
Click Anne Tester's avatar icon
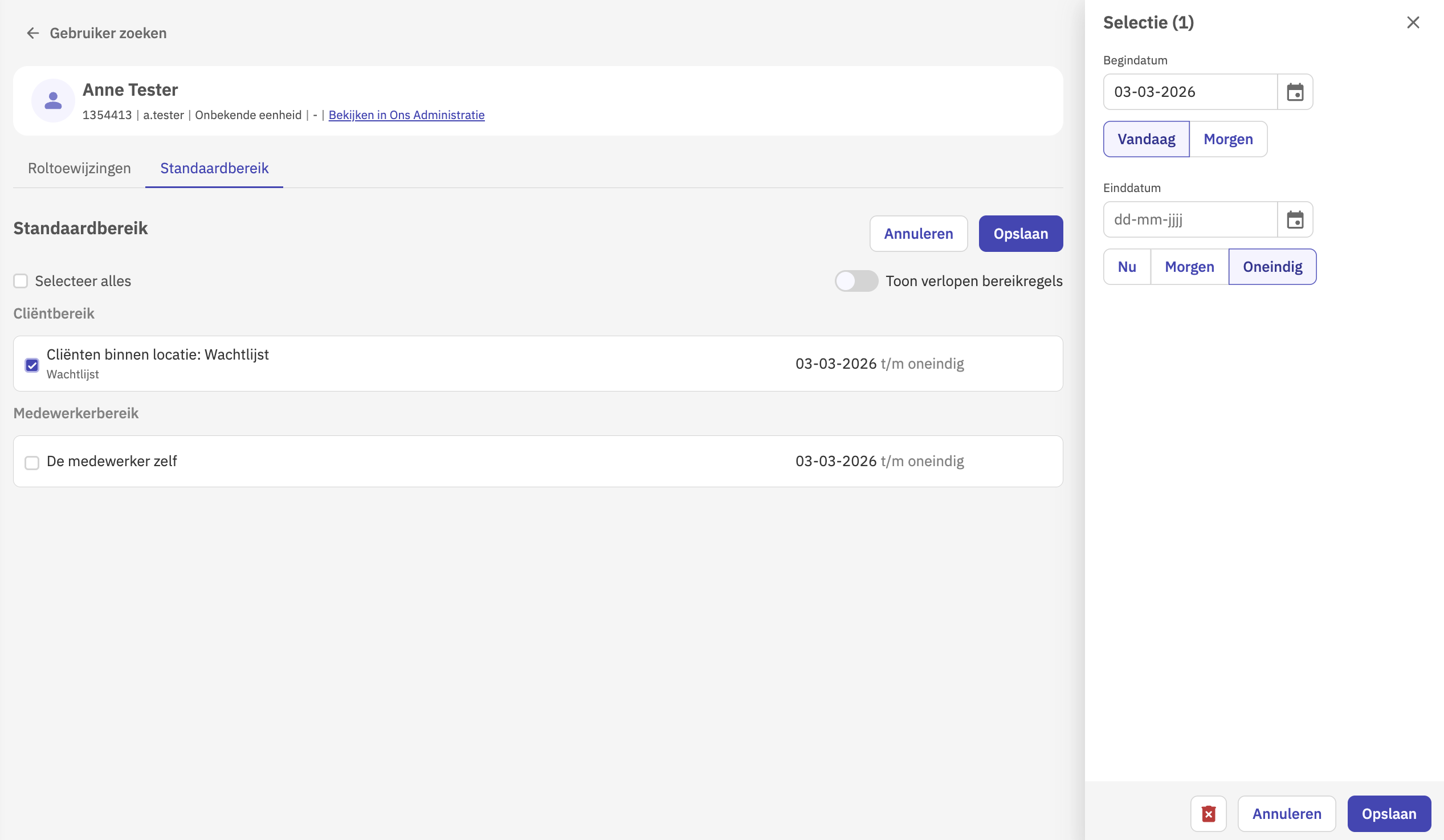pos(53,101)
